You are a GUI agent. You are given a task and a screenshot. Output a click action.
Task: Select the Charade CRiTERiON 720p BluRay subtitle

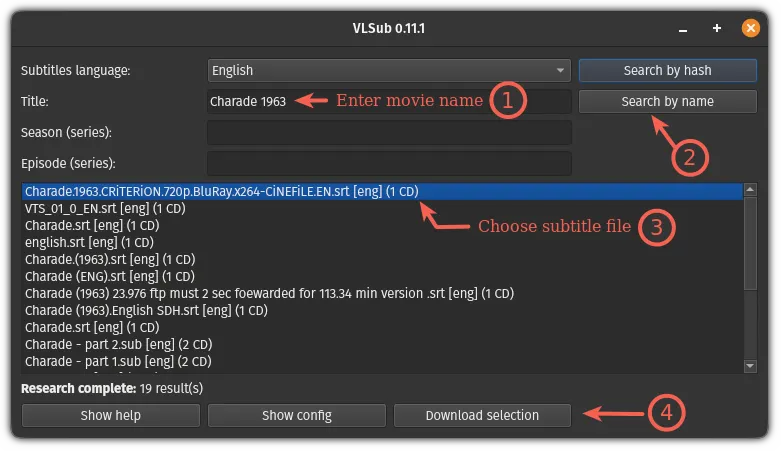220,192
